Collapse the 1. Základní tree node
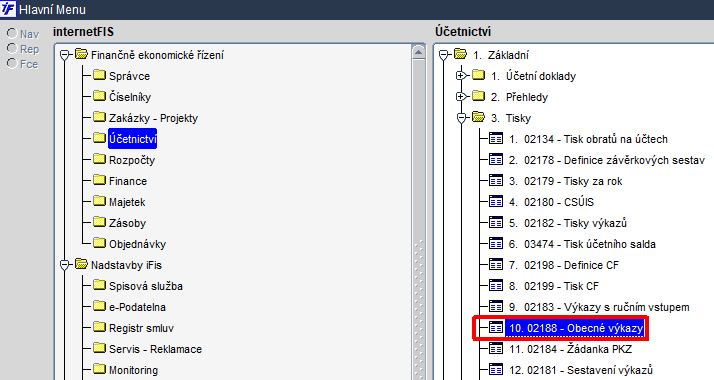Image resolution: width=714 pixels, height=380 pixels. (x=444, y=55)
